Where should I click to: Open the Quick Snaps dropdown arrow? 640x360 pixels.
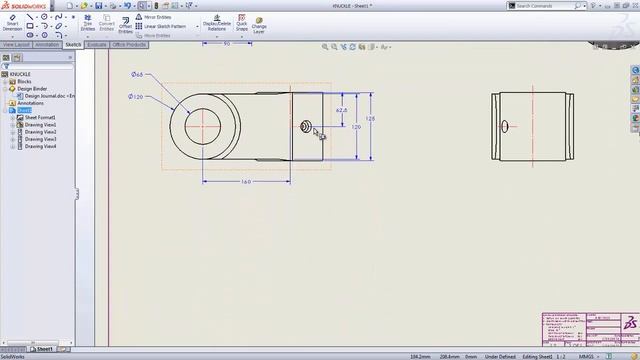point(242,37)
